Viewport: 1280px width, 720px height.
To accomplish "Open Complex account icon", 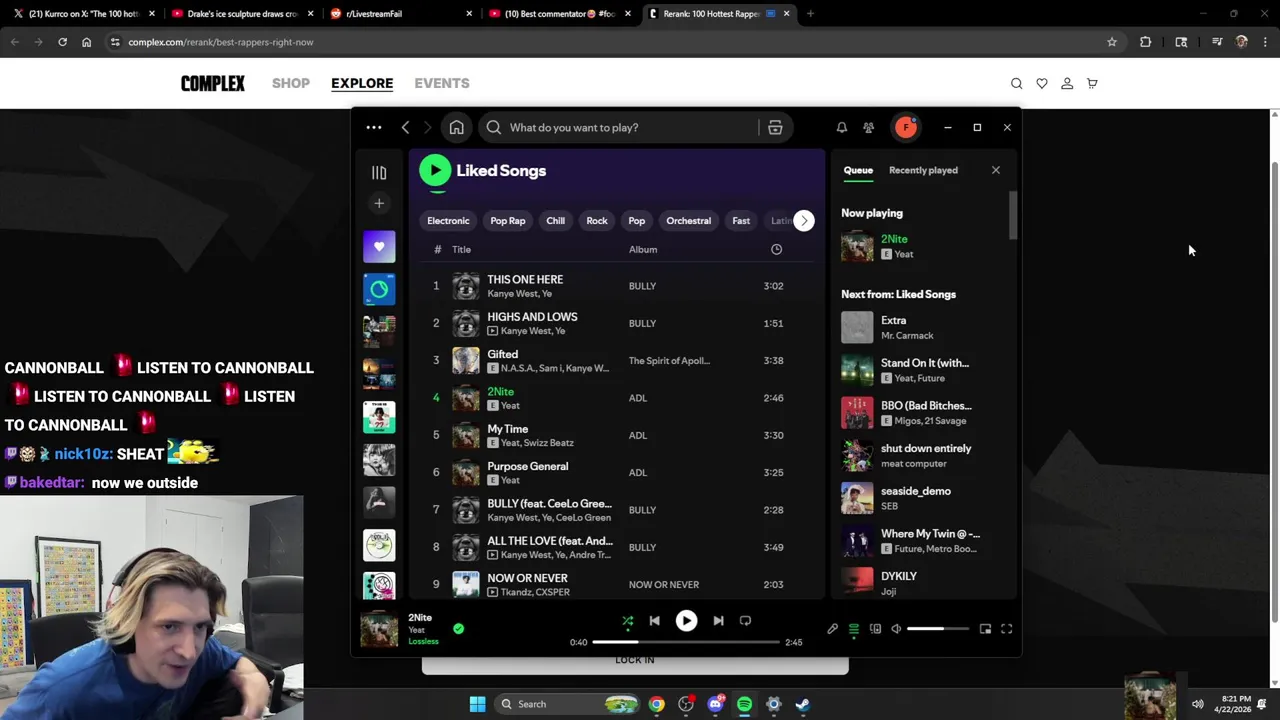I will [1067, 84].
